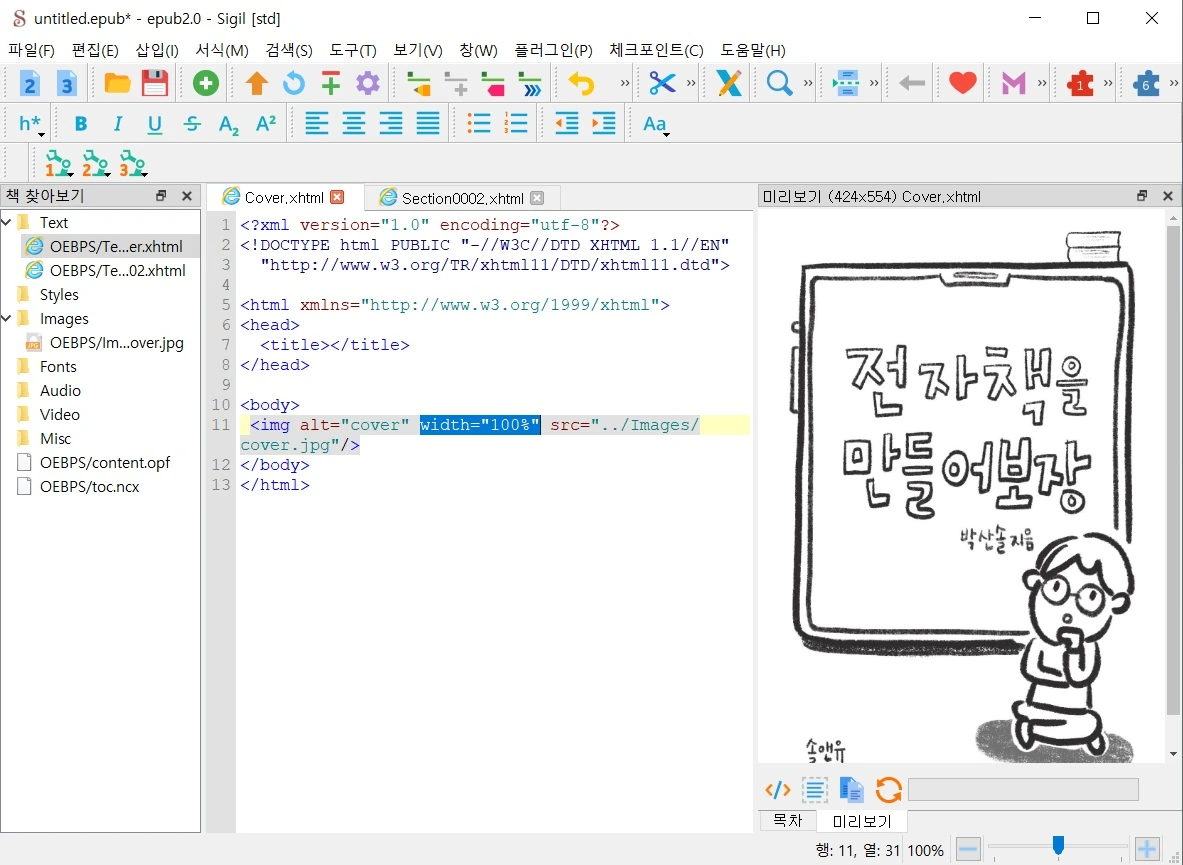
Task: Create a new EPUB3 book
Action: (x=66, y=83)
